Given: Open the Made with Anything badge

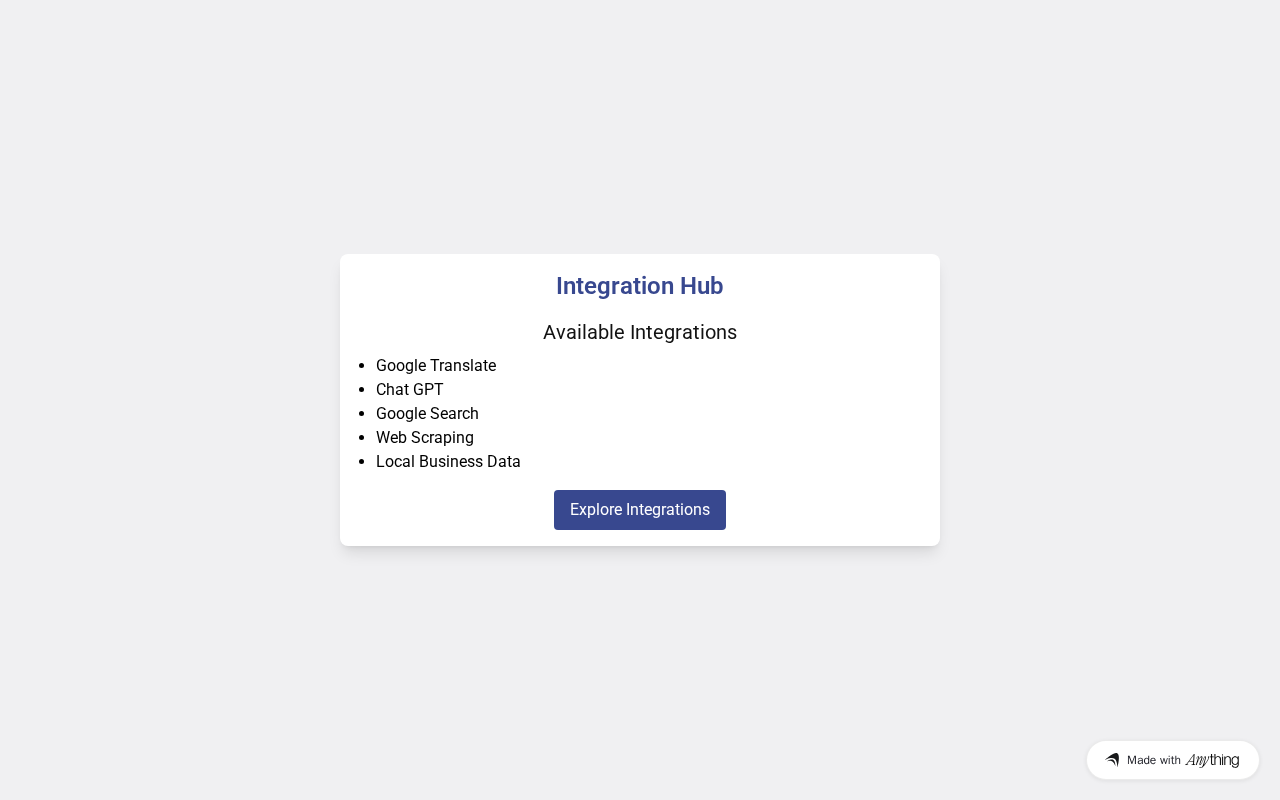Looking at the screenshot, I should pyautogui.click(x=1172, y=760).
